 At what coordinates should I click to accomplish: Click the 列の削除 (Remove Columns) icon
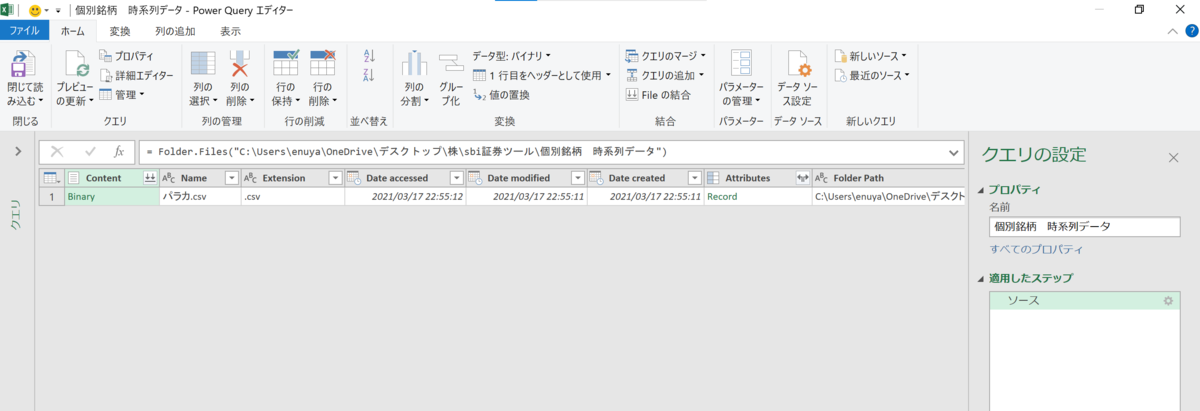(239, 65)
